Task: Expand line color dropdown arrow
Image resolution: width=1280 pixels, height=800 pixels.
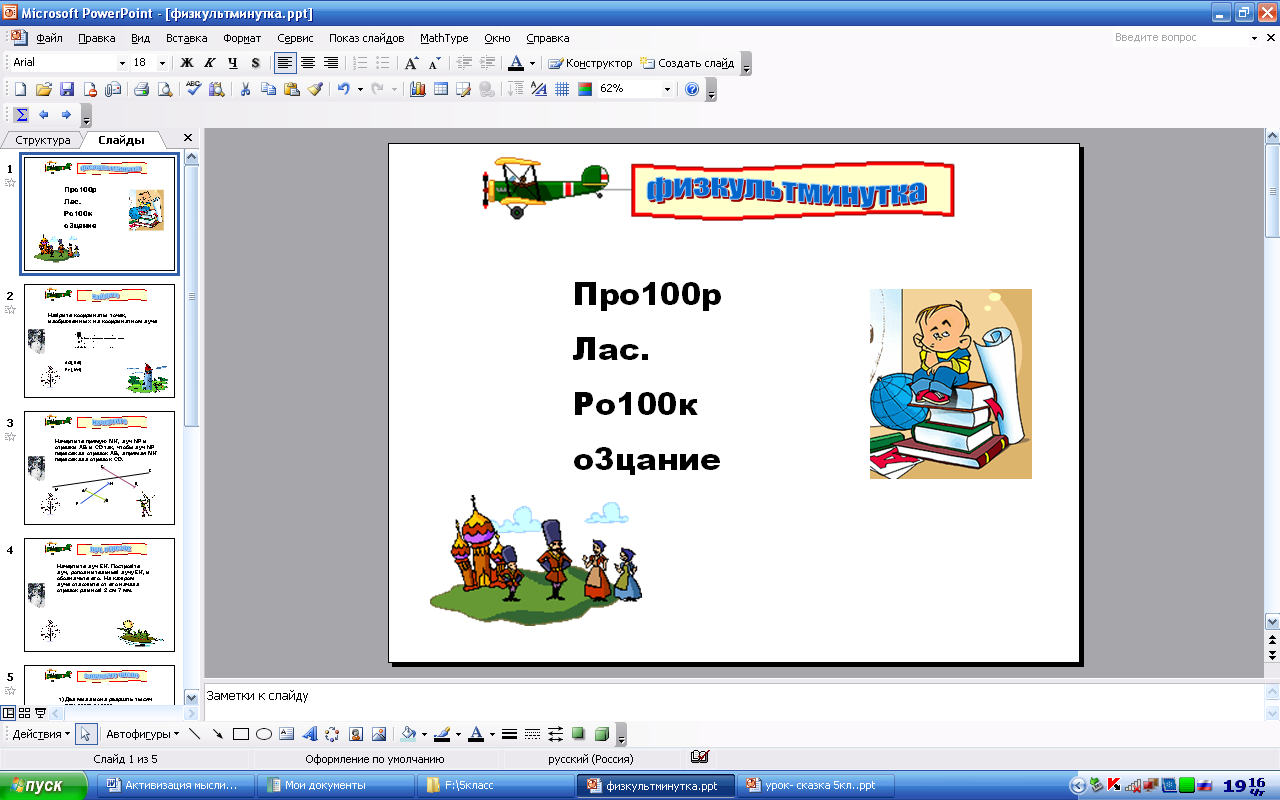Action: tap(458, 734)
